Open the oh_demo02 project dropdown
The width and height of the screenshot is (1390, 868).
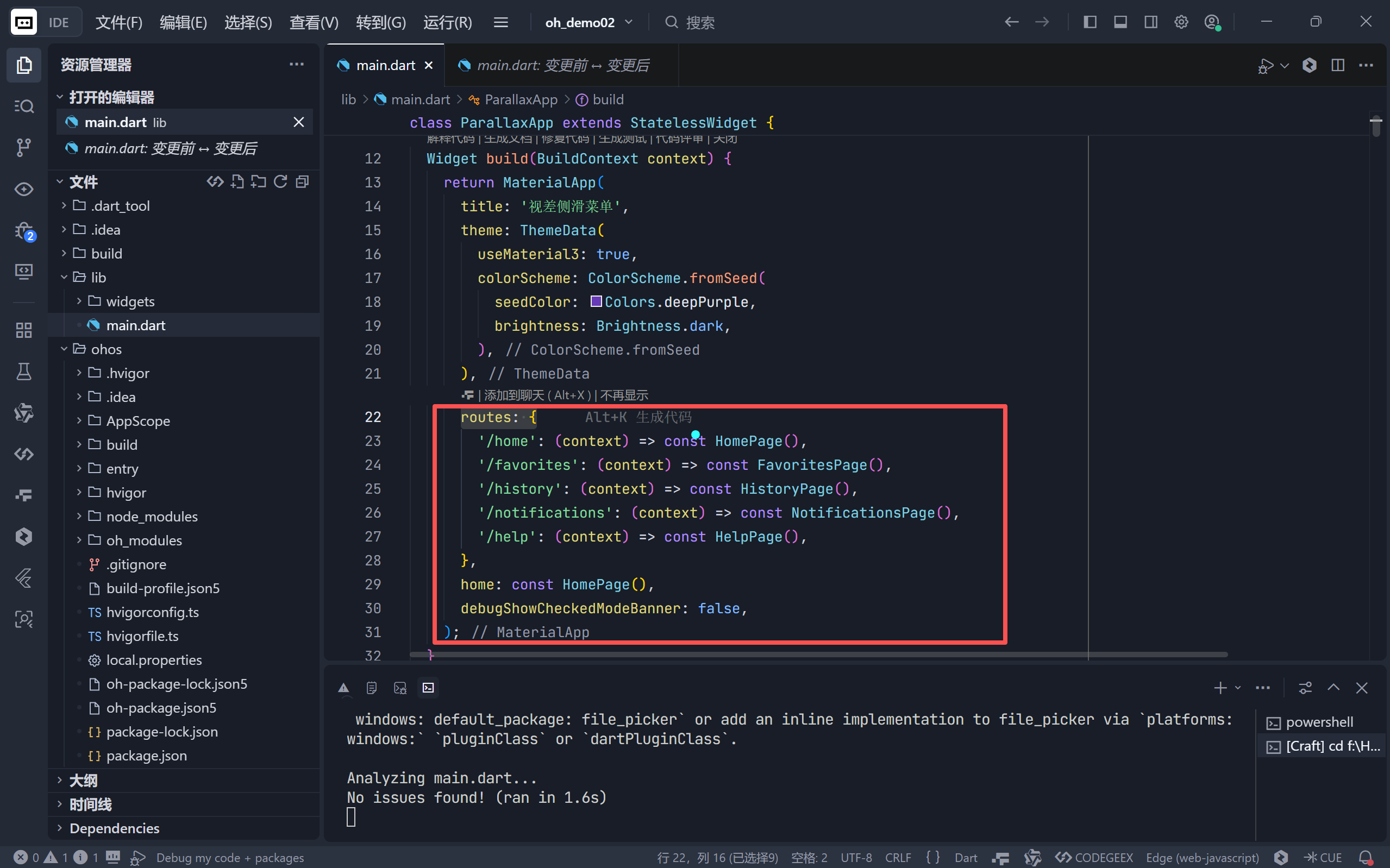click(x=588, y=22)
